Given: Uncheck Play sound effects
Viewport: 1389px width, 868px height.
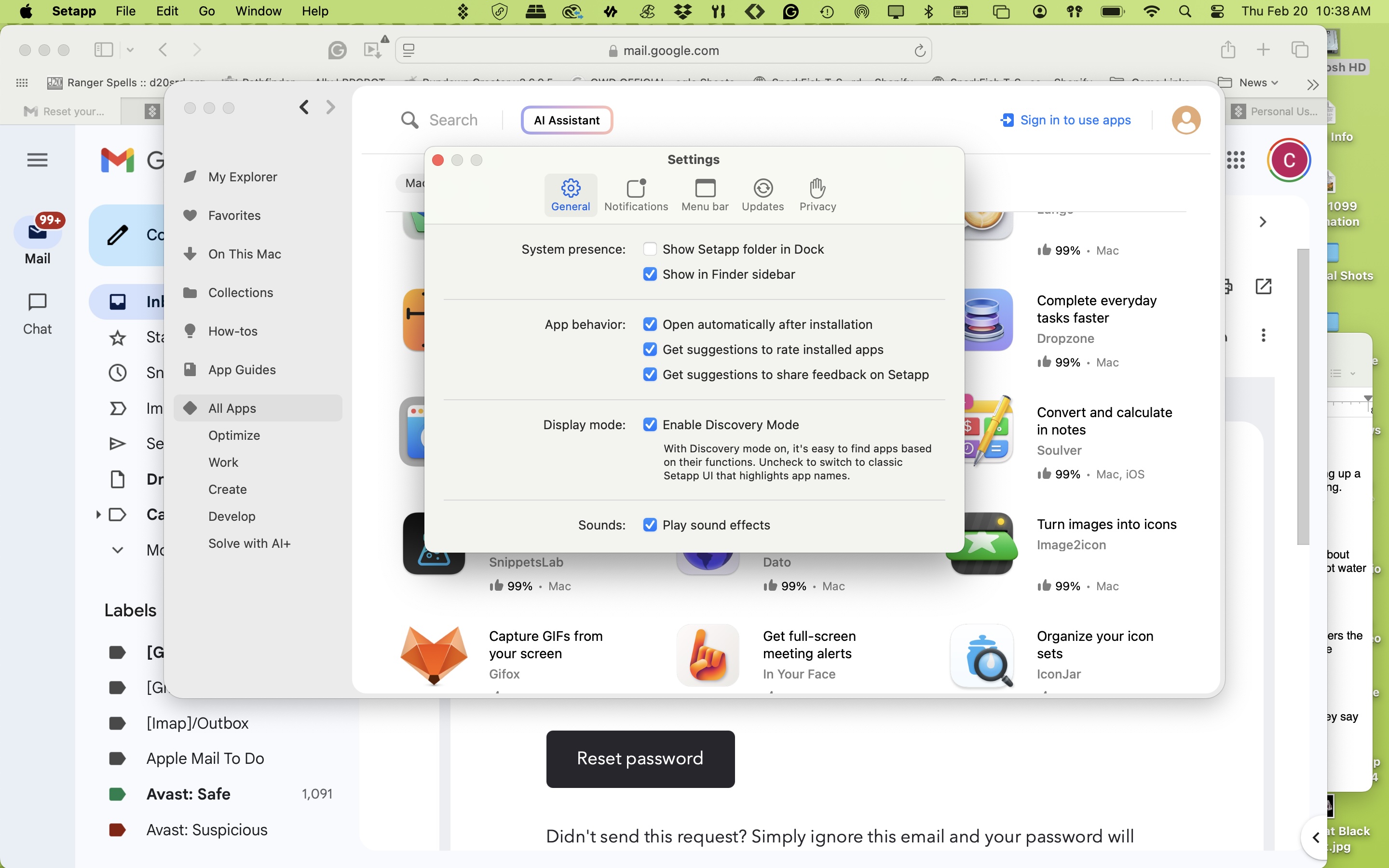Looking at the screenshot, I should [x=650, y=524].
